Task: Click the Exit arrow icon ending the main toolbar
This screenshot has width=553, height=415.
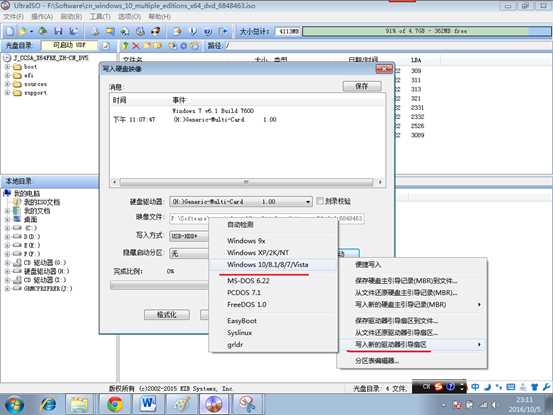Action: tap(224, 31)
